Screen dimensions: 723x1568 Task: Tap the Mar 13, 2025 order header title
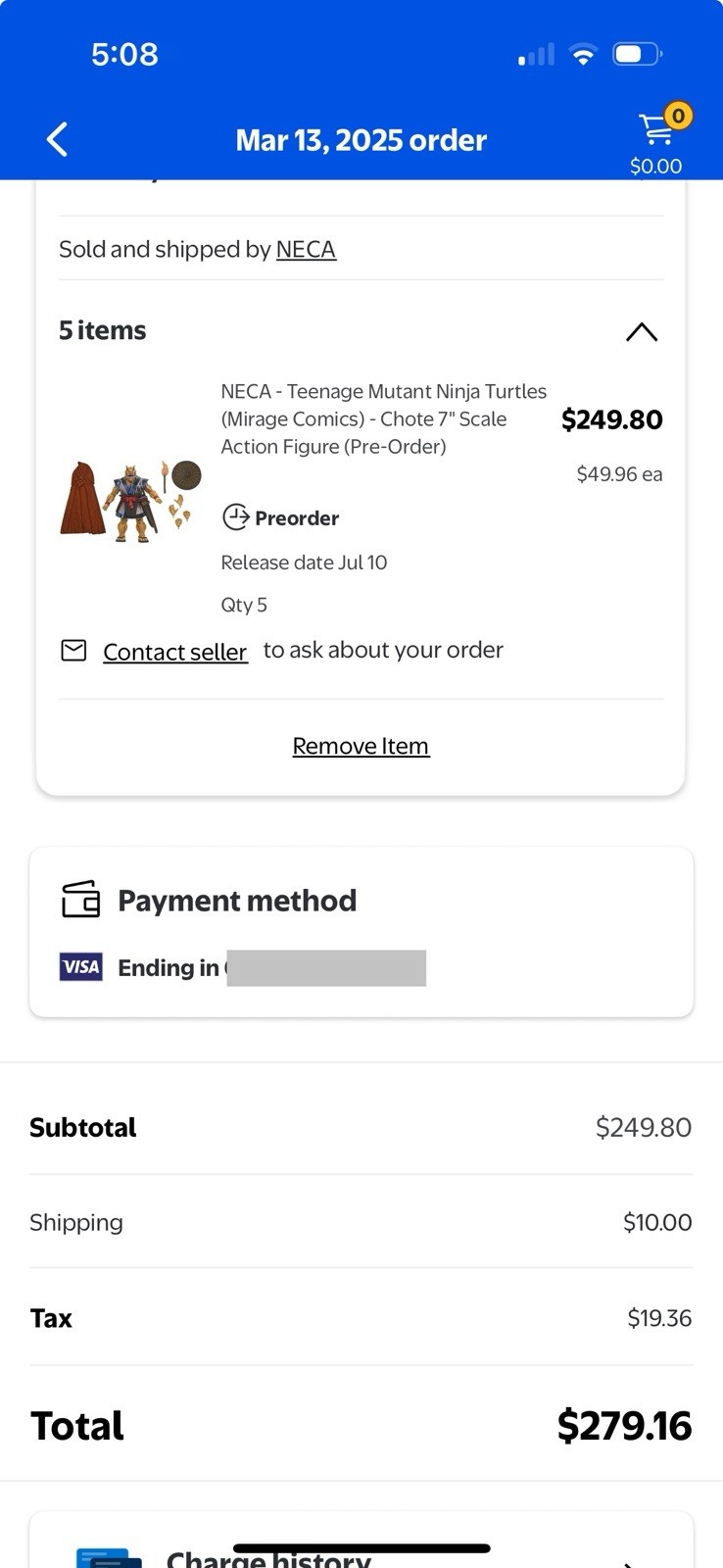coord(361,140)
